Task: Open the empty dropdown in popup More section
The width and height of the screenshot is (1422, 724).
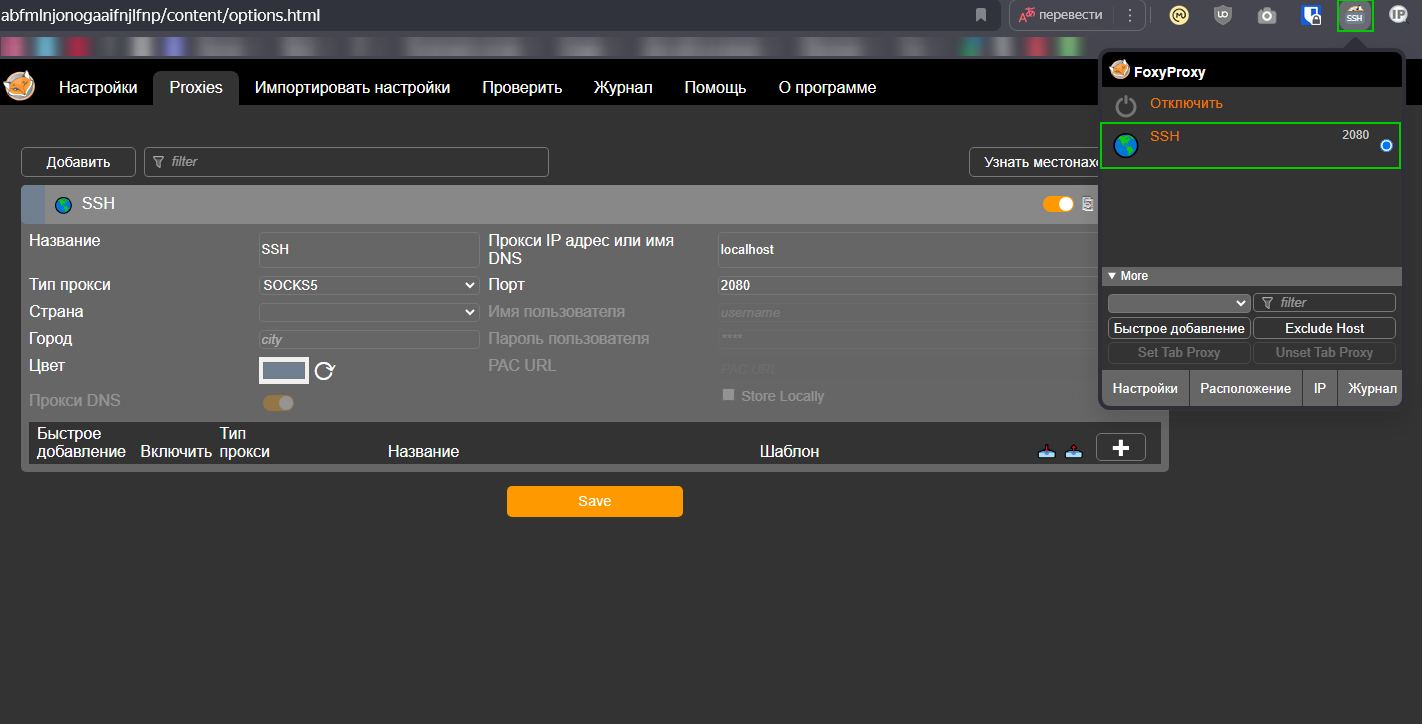Action: pyautogui.click(x=1179, y=302)
